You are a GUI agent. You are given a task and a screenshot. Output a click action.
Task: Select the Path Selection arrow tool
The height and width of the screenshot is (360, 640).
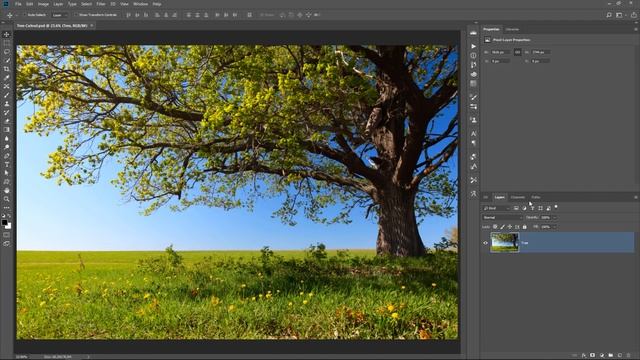point(7,173)
